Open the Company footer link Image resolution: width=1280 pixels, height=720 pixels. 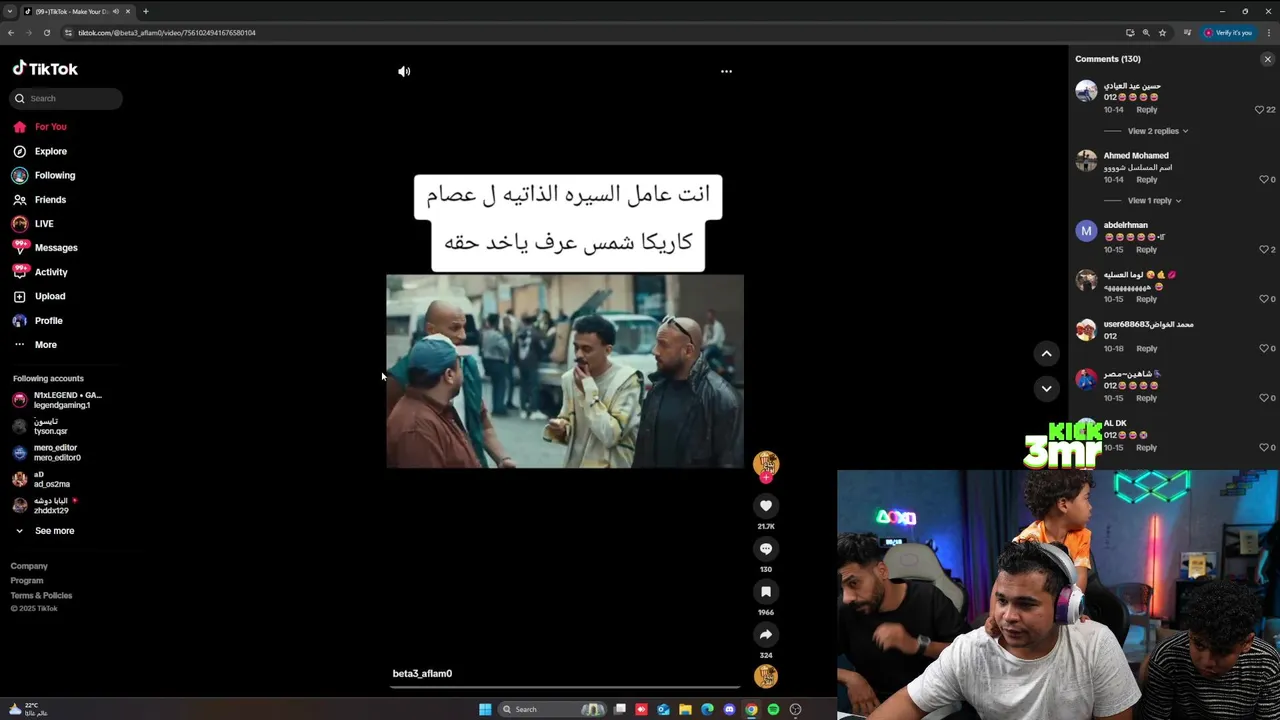[29, 566]
